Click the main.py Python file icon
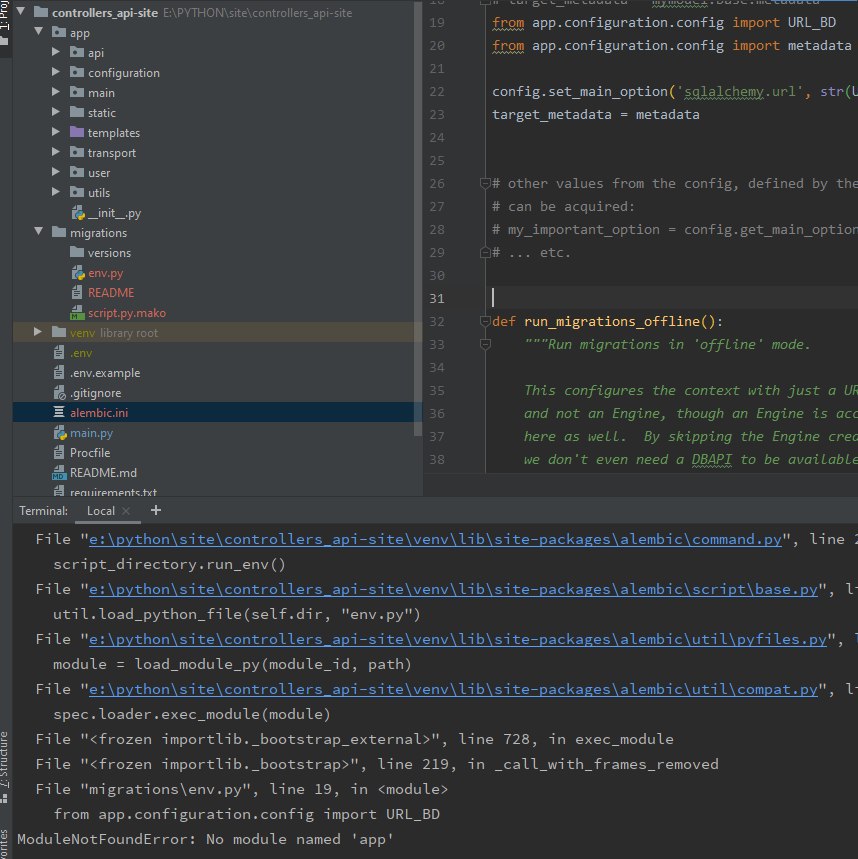 coord(59,433)
